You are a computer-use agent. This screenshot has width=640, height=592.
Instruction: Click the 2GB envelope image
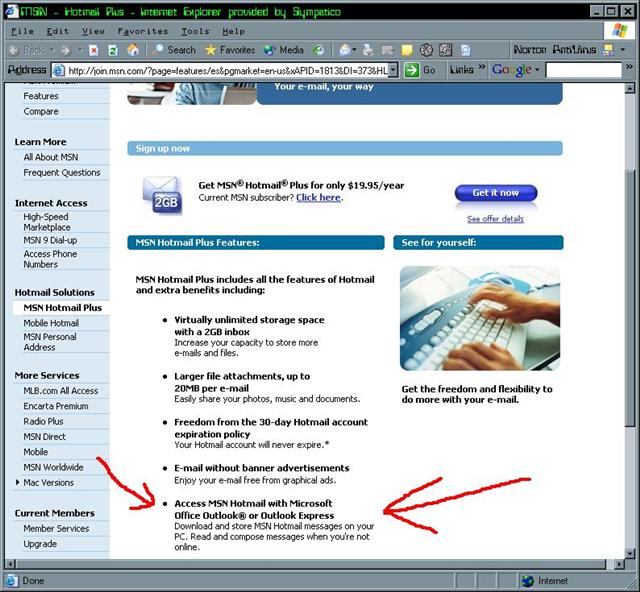[162, 196]
